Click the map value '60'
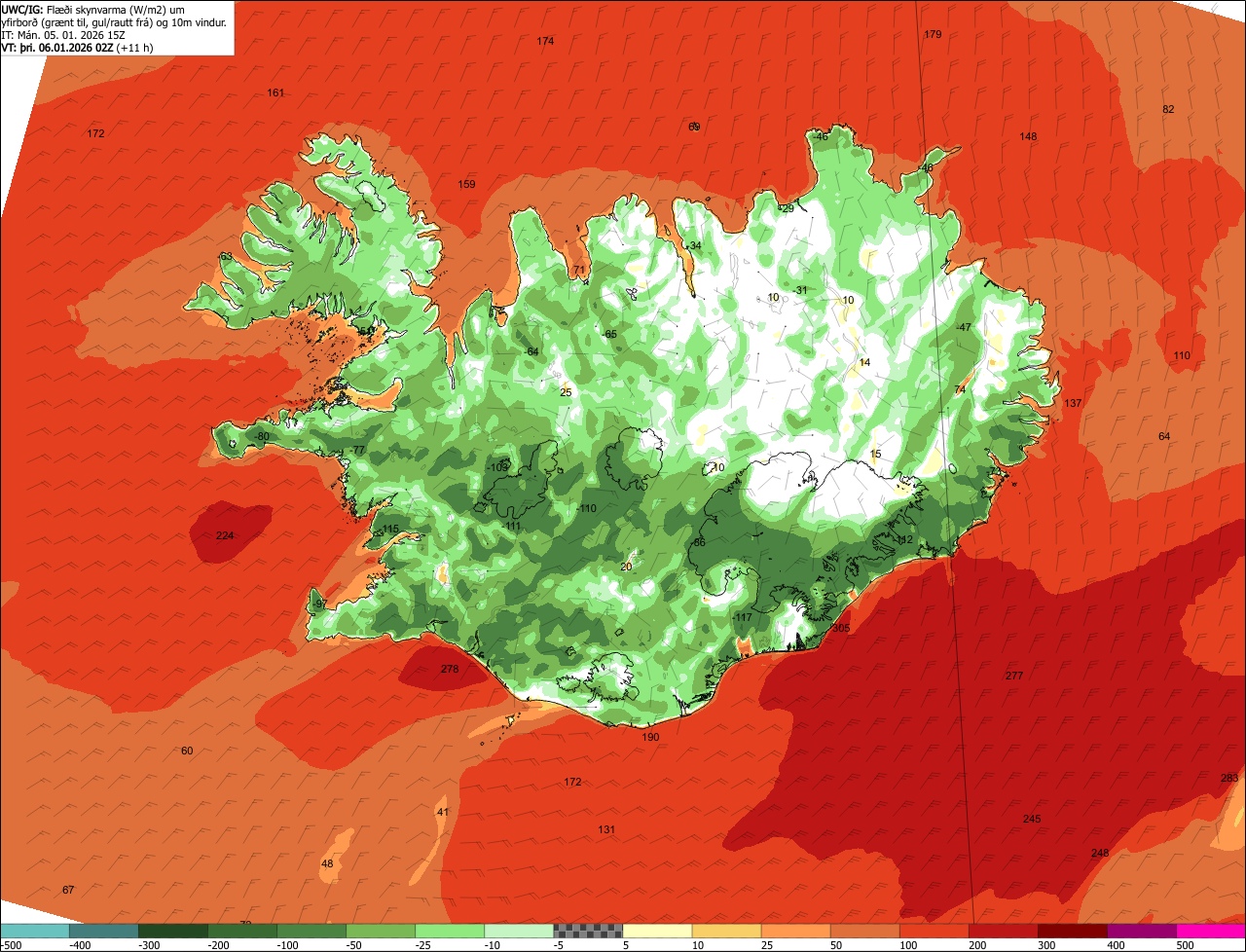The height and width of the screenshot is (952, 1246). coord(187,751)
